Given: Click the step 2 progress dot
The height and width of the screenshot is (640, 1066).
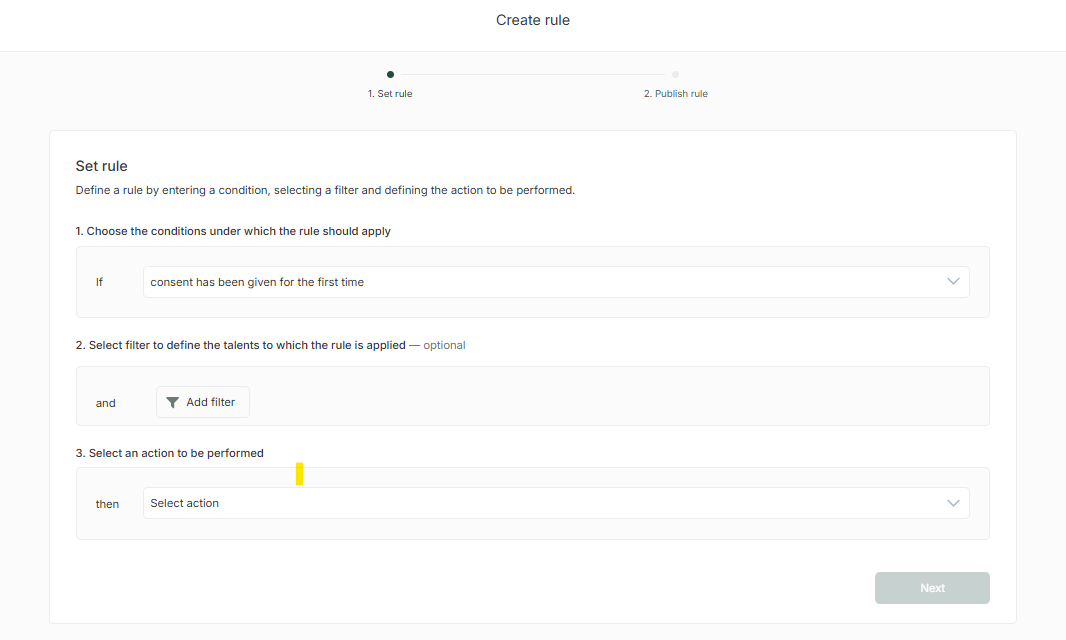Looking at the screenshot, I should click(676, 74).
